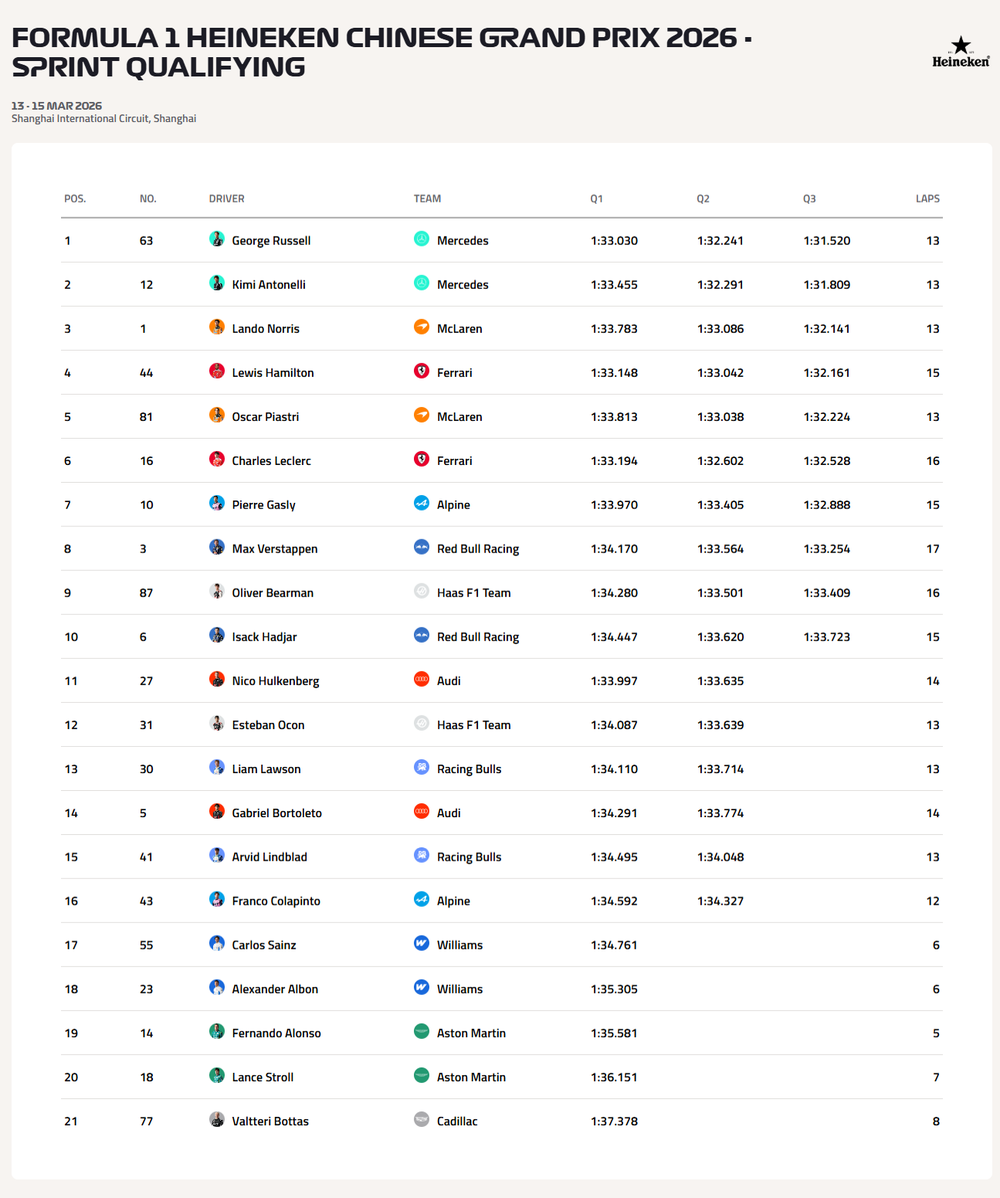The height and width of the screenshot is (1198, 1000).
Task: Click the DRIVER column header
Action: [x=227, y=199]
